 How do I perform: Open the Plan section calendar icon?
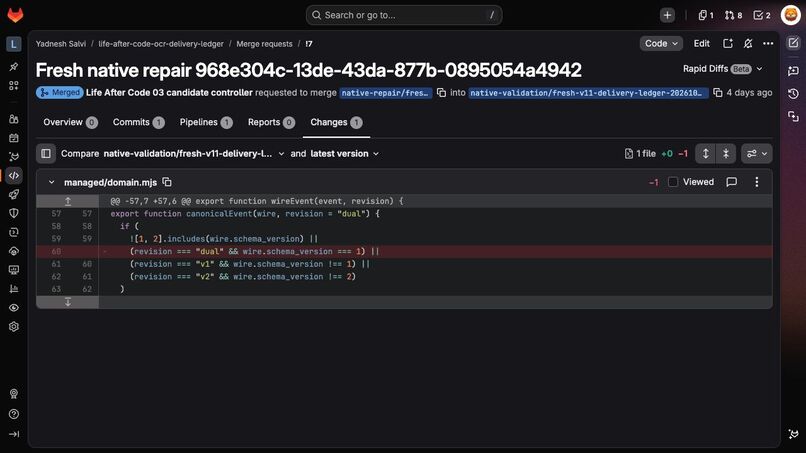pyautogui.click(x=14, y=138)
